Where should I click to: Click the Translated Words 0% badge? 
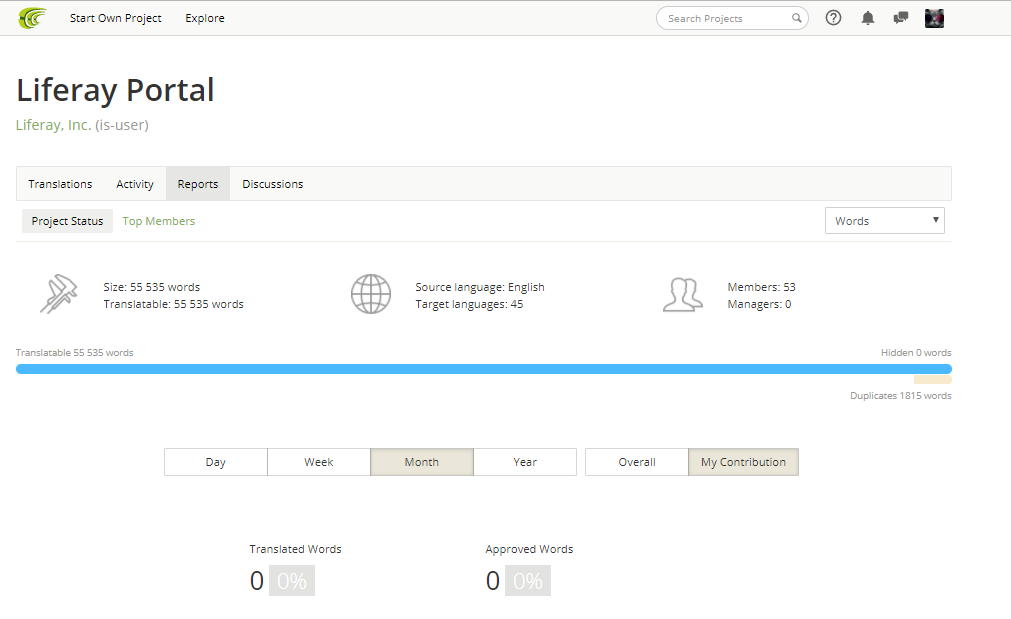coord(291,580)
